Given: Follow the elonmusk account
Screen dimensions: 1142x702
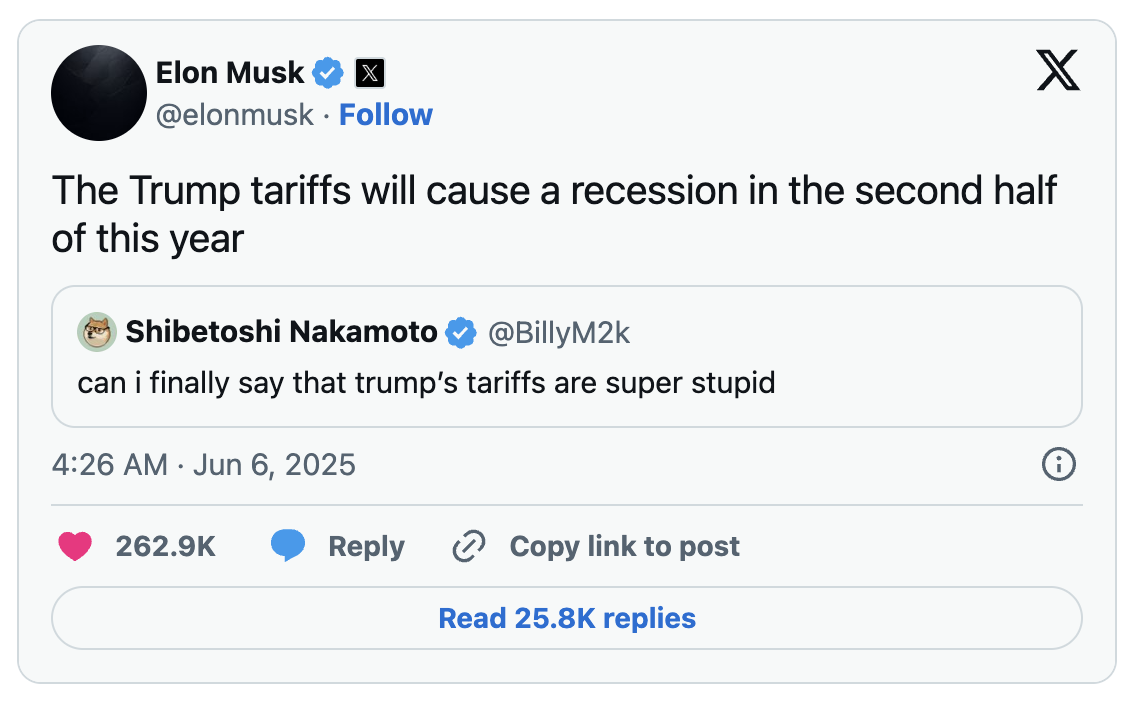Looking at the screenshot, I should pos(386,115).
